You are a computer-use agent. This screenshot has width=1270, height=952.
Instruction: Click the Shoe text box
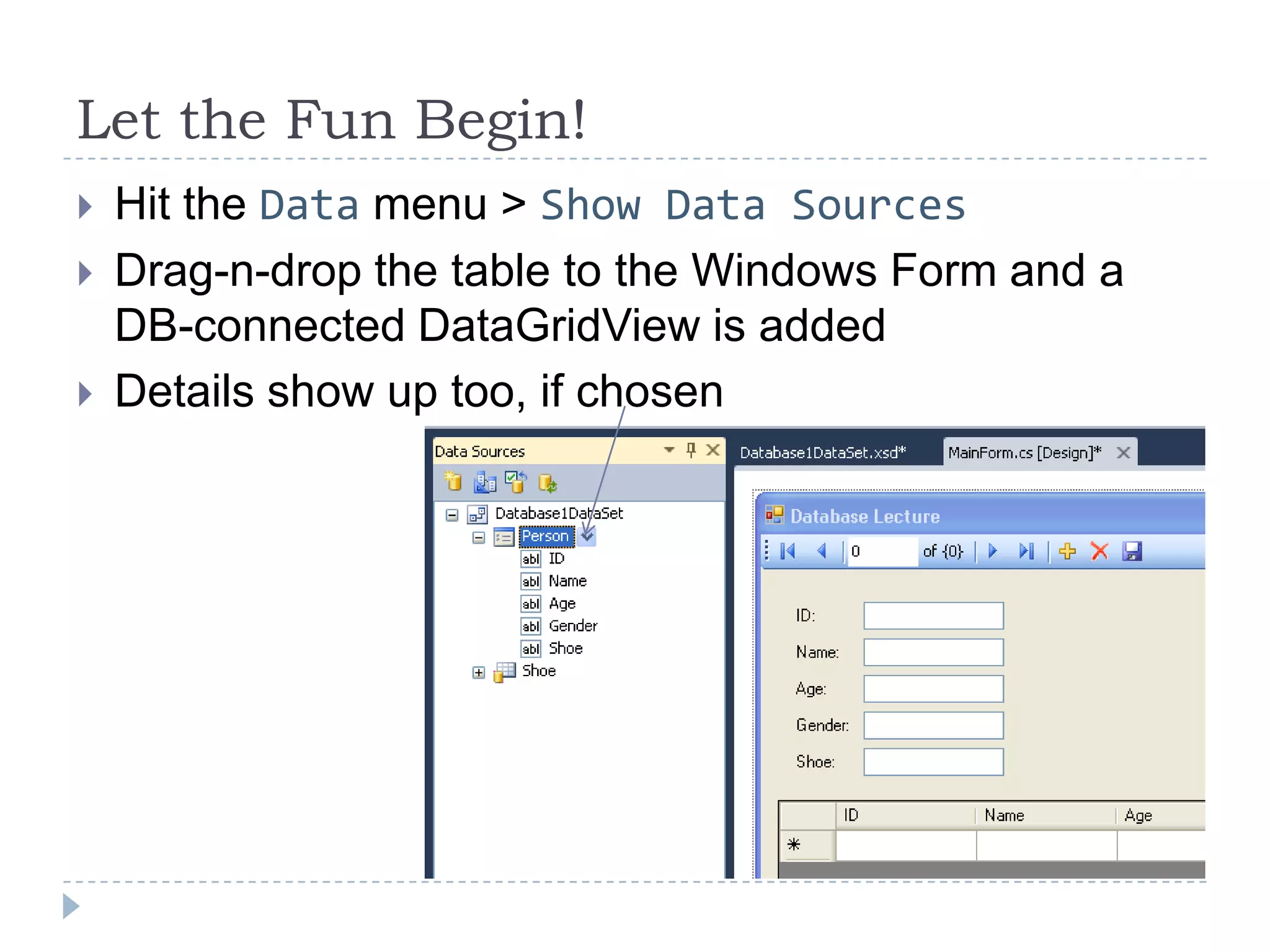click(933, 762)
